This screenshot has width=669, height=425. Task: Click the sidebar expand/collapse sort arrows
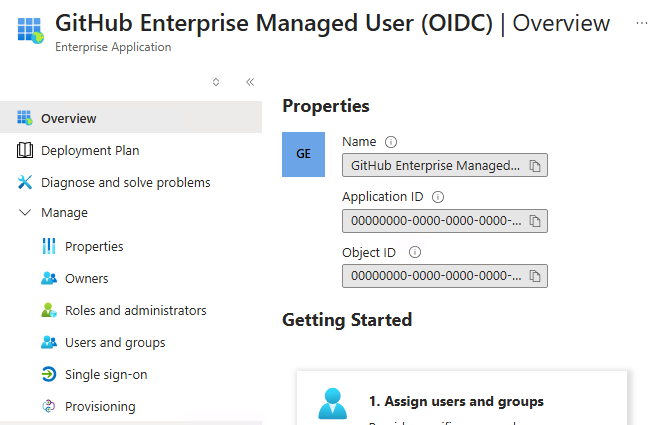pyautogui.click(x=216, y=82)
